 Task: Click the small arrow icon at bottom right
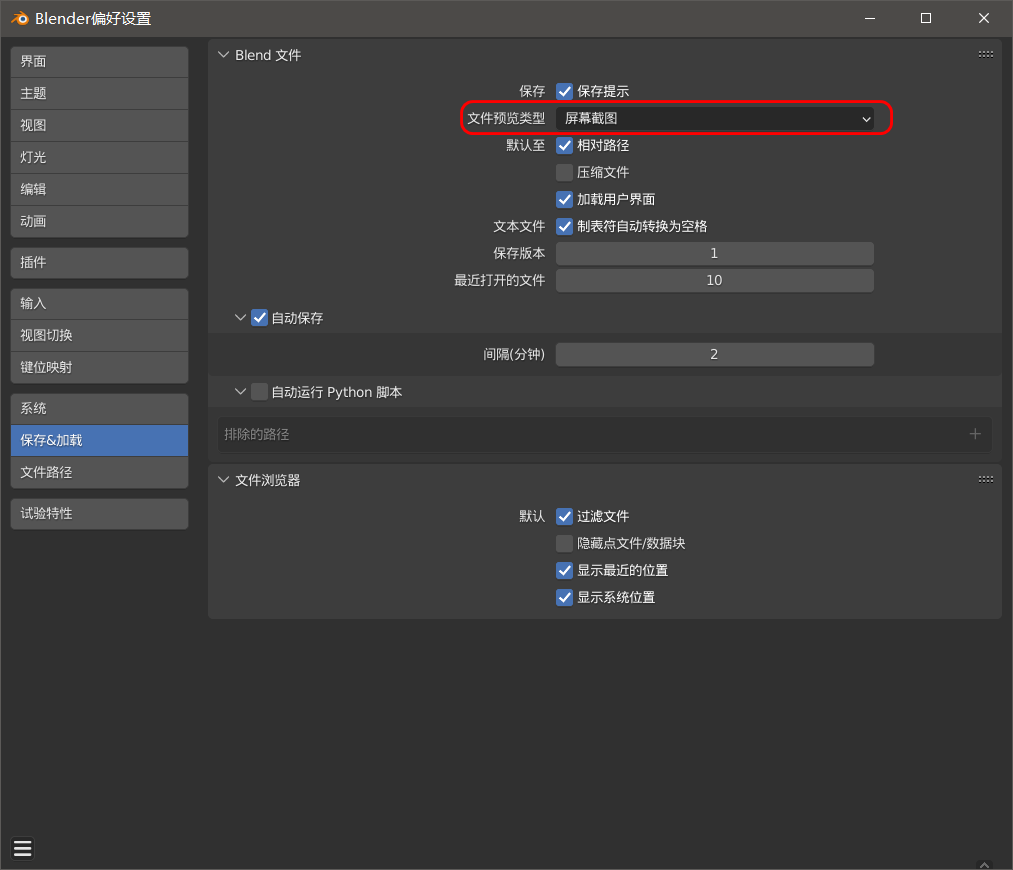pyautogui.click(x=984, y=863)
